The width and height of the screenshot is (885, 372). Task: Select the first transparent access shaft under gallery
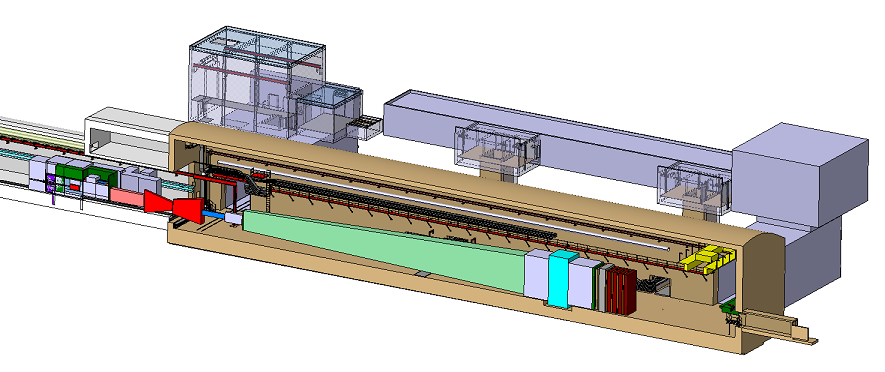(x=498, y=148)
